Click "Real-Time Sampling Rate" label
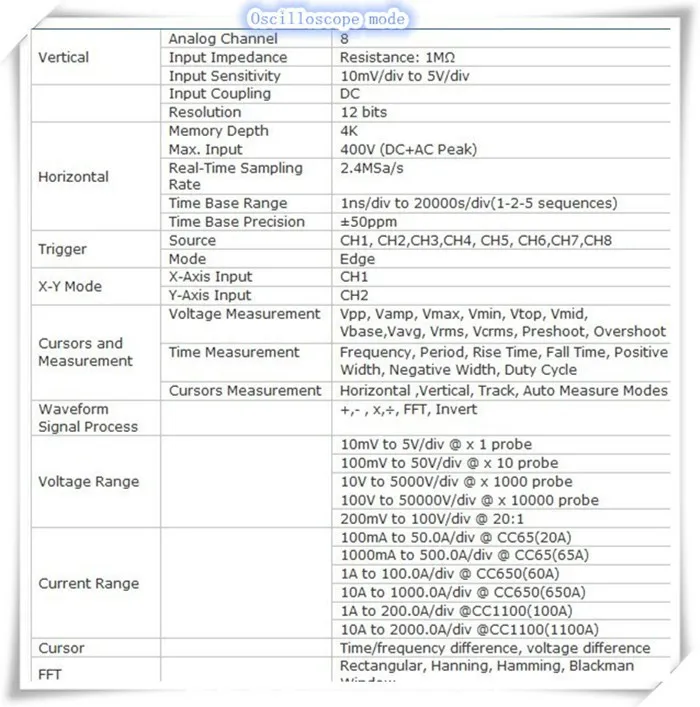 235,176
